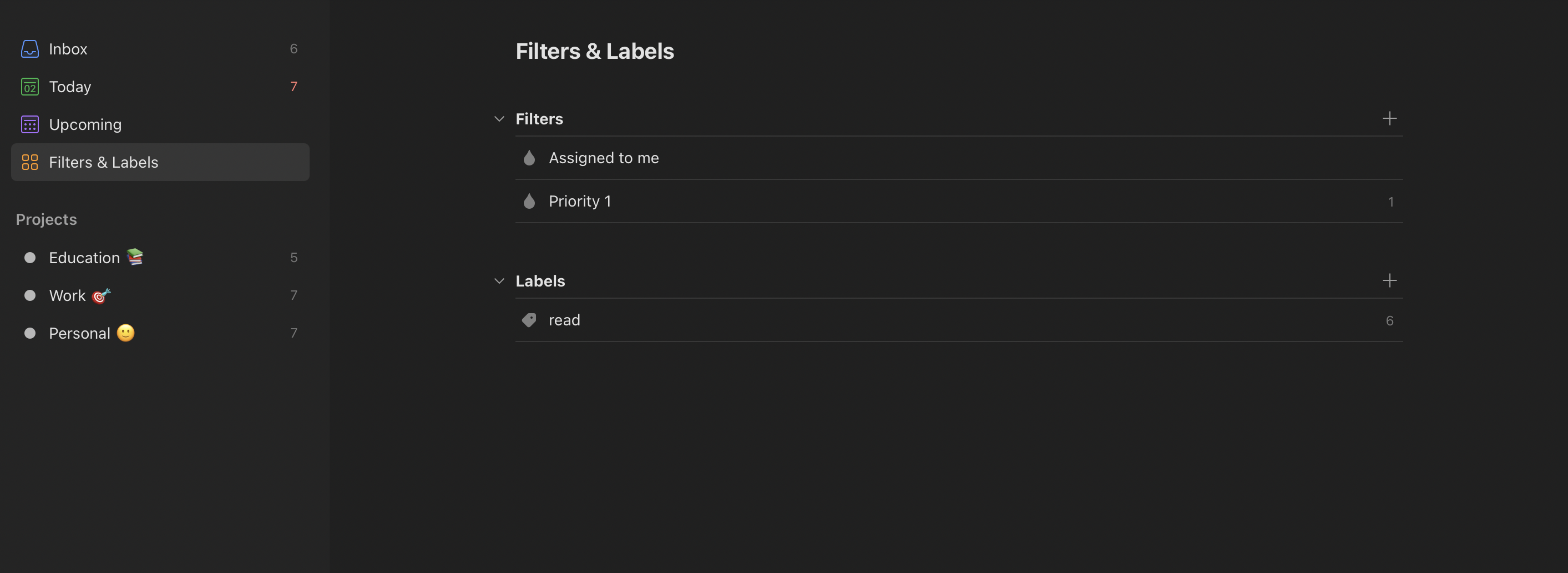
Task: Click the plus icon to add filter
Action: click(1389, 118)
